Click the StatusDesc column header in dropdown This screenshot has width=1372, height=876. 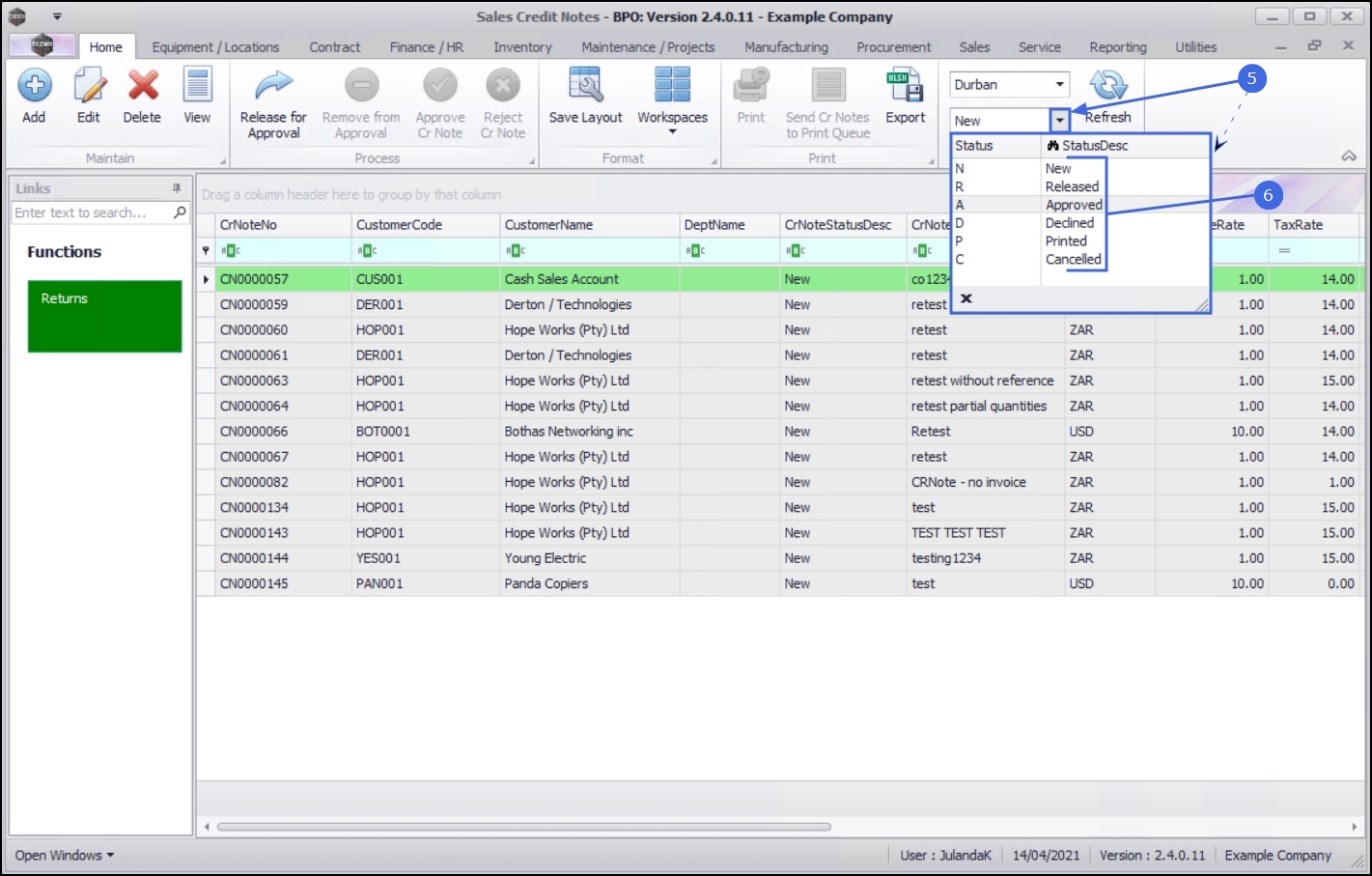(x=1125, y=146)
